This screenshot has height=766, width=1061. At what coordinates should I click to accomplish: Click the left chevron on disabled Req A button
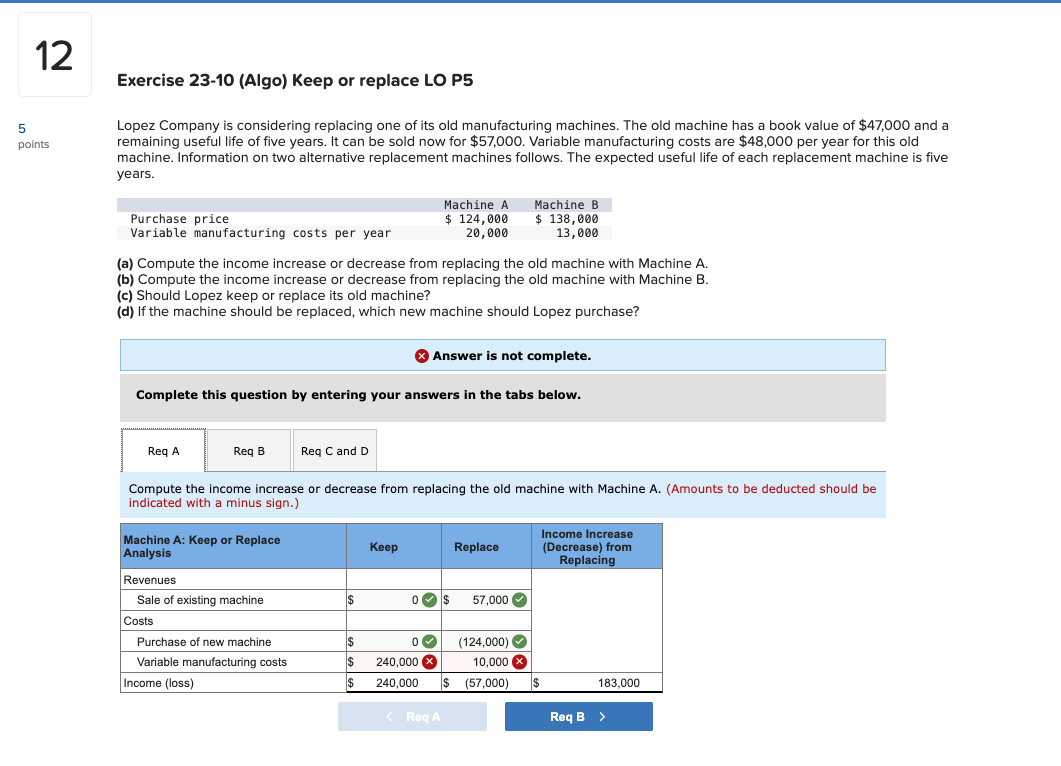coord(389,717)
